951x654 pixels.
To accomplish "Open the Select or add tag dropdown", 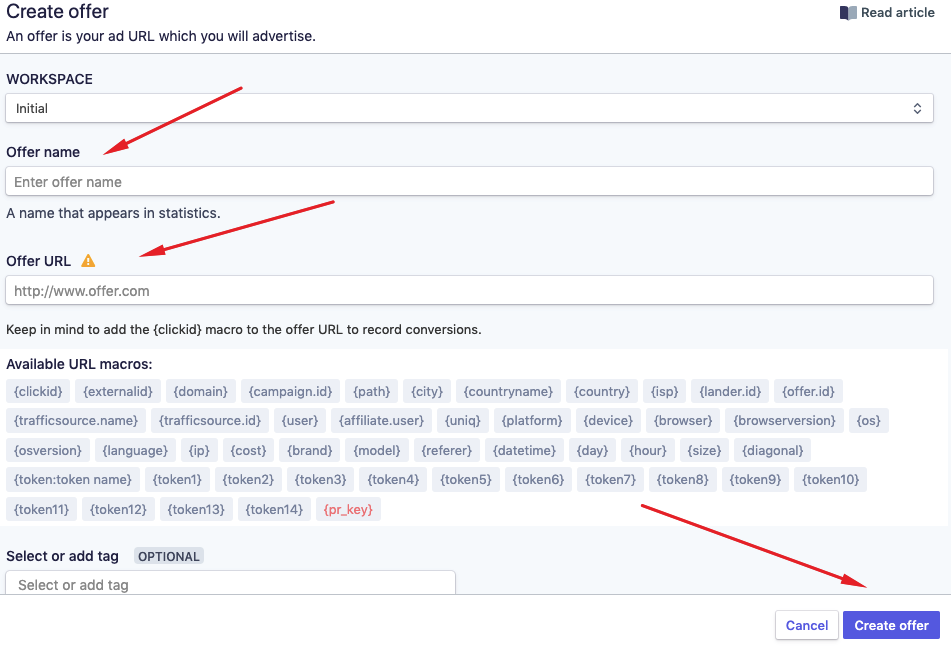I will point(230,583).
